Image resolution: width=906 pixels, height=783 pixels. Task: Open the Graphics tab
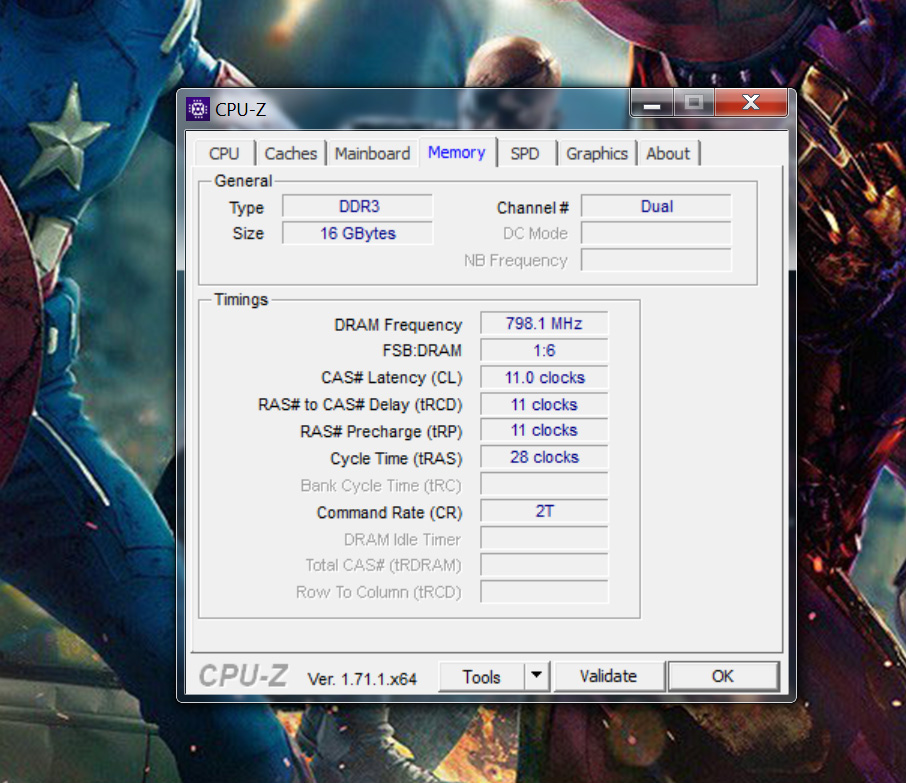pos(597,154)
